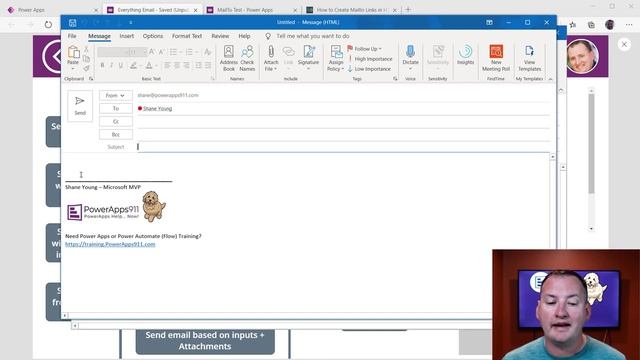Screen dimensions: 640x360
Task: Switch to the Message ribbon tab
Action: tap(99, 36)
